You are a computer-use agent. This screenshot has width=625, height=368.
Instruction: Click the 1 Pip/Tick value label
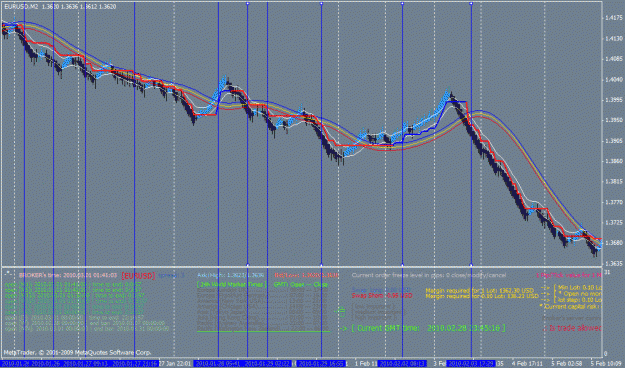tap(568, 275)
